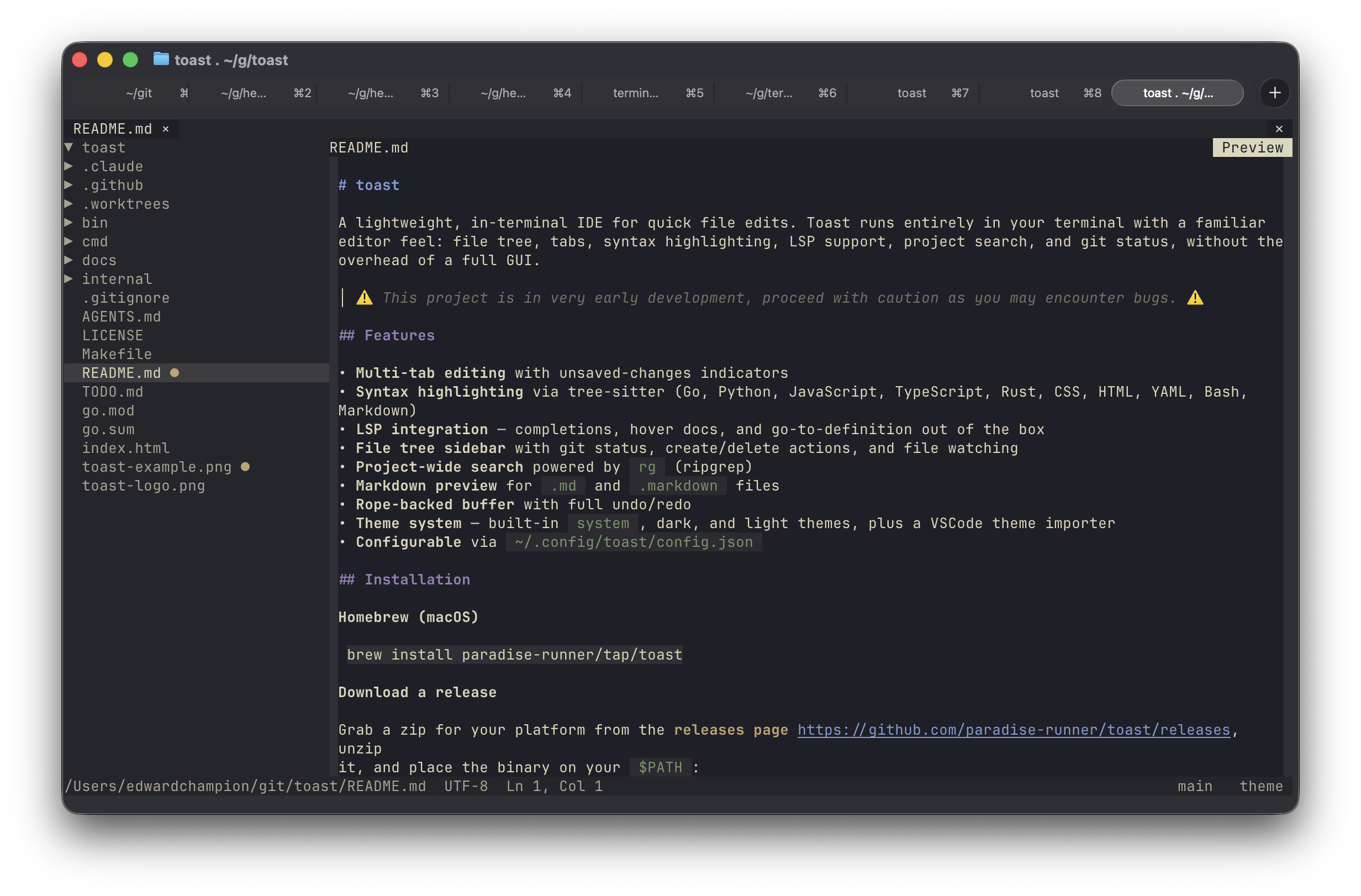
Task: Click the folder icon in the title bar
Action: (x=161, y=59)
